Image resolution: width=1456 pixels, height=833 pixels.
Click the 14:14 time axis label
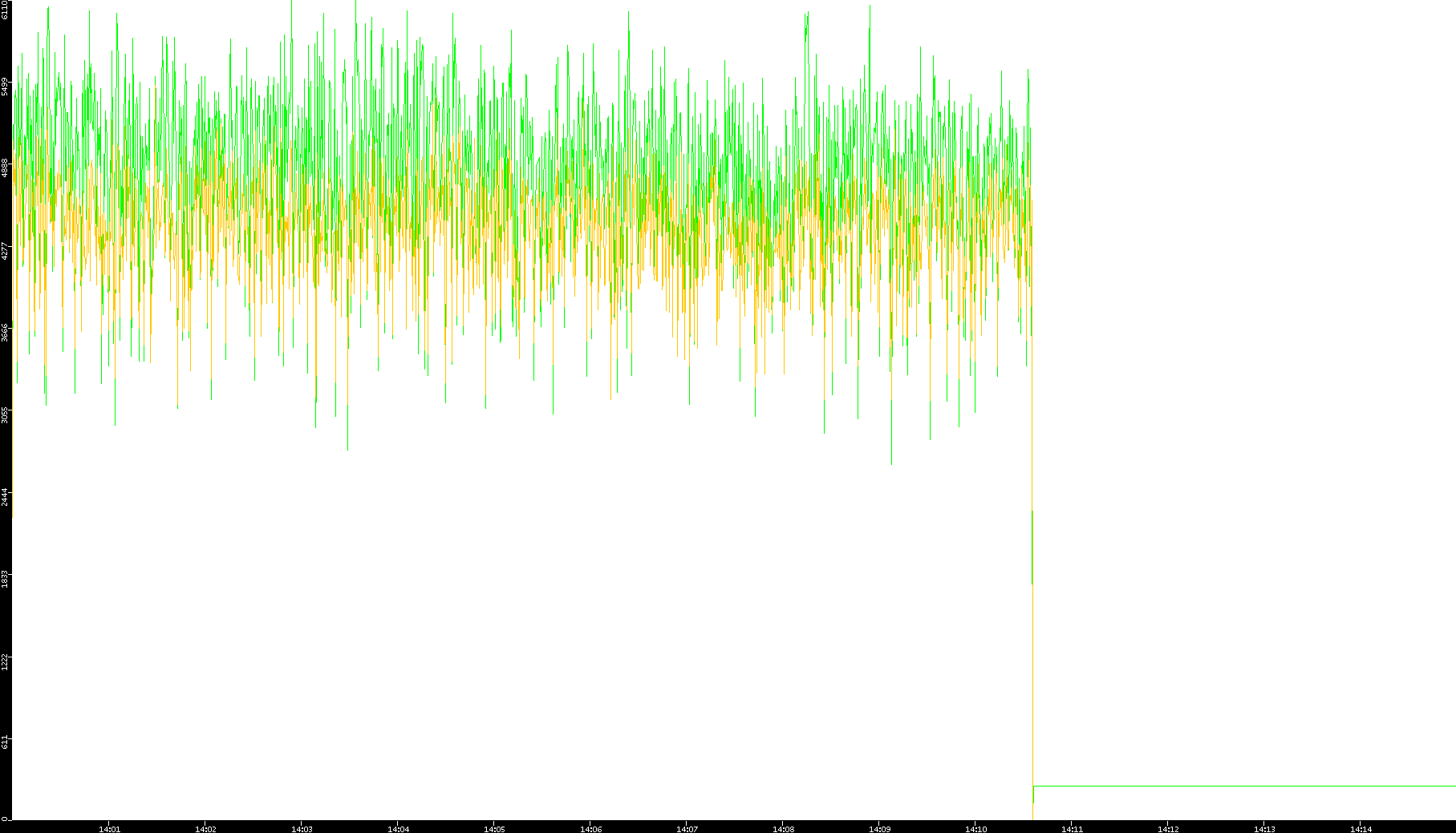[1361, 829]
